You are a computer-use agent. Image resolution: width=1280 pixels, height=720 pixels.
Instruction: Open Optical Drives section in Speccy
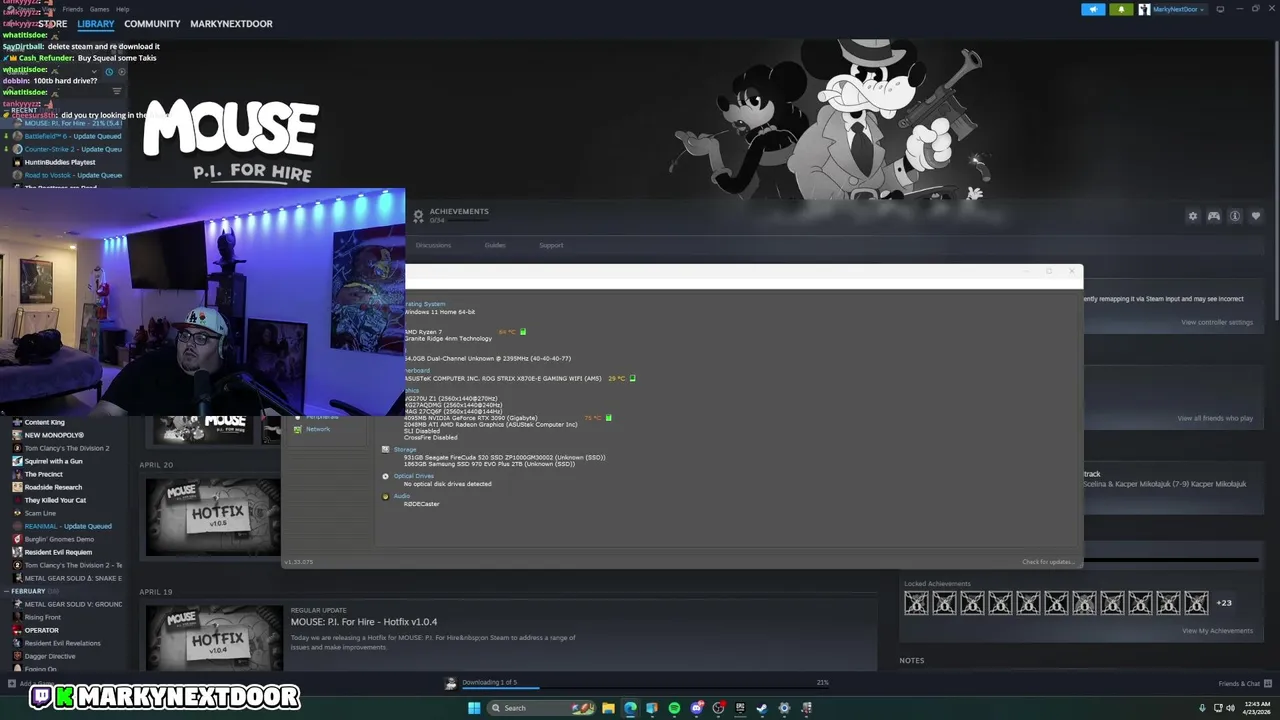[413, 476]
